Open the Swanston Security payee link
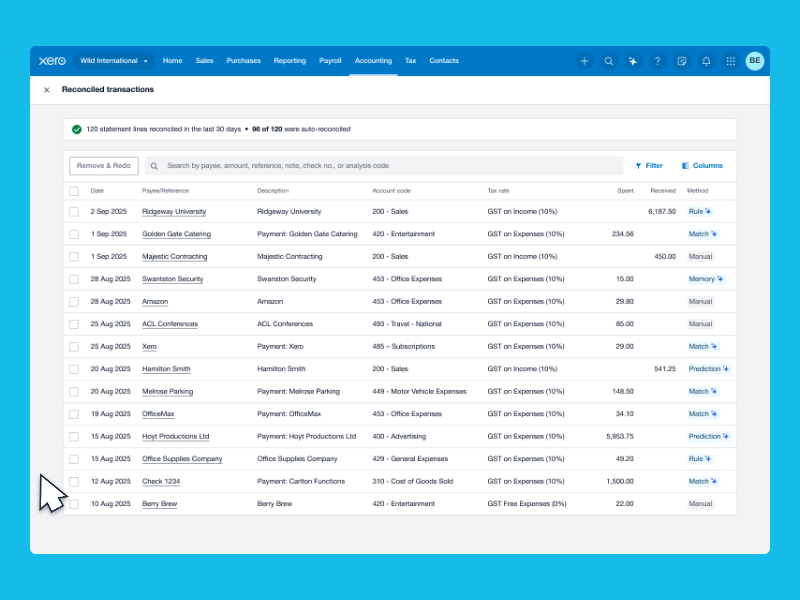 (172, 279)
